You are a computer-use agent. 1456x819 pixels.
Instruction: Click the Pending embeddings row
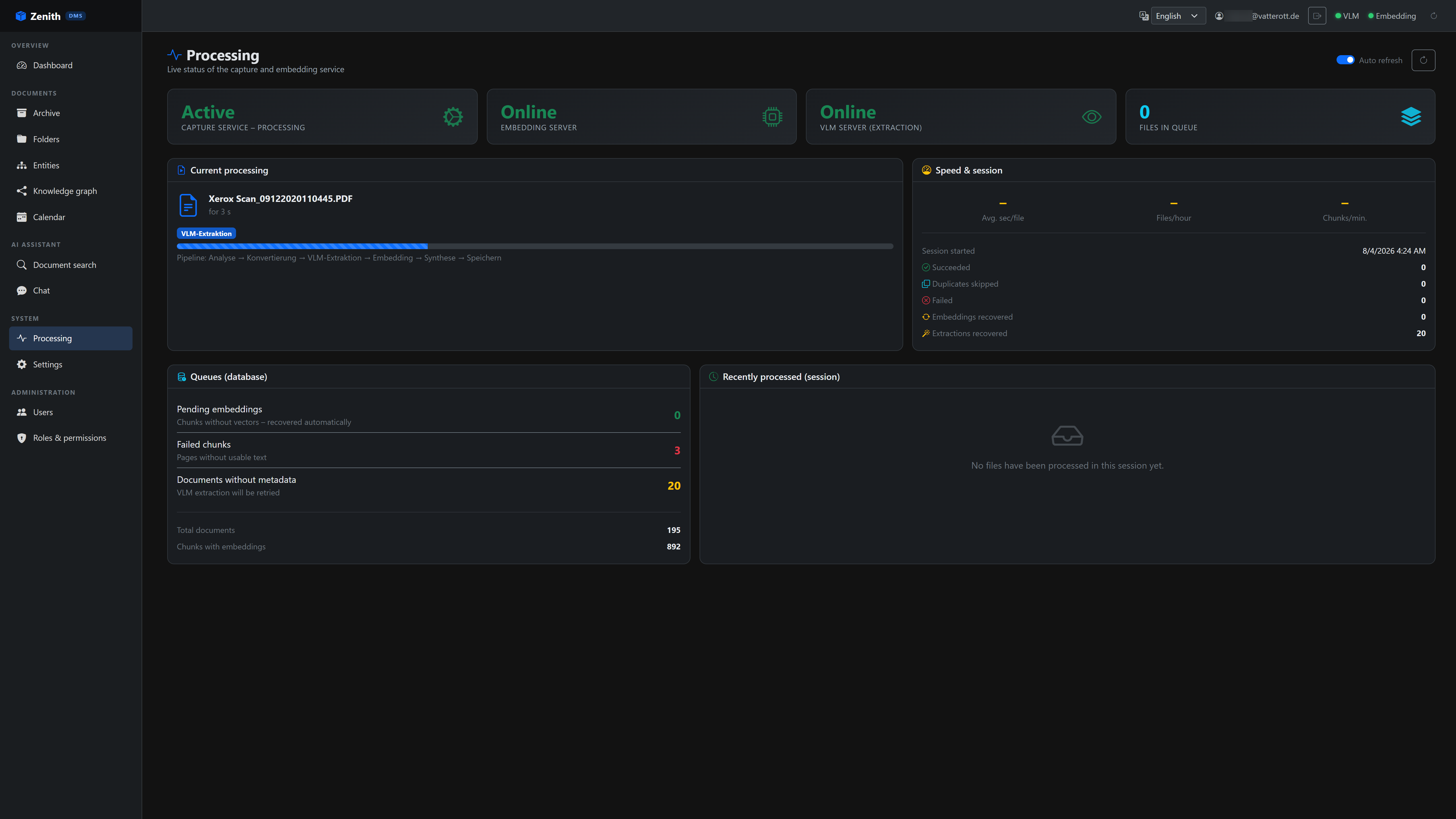click(429, 415)
